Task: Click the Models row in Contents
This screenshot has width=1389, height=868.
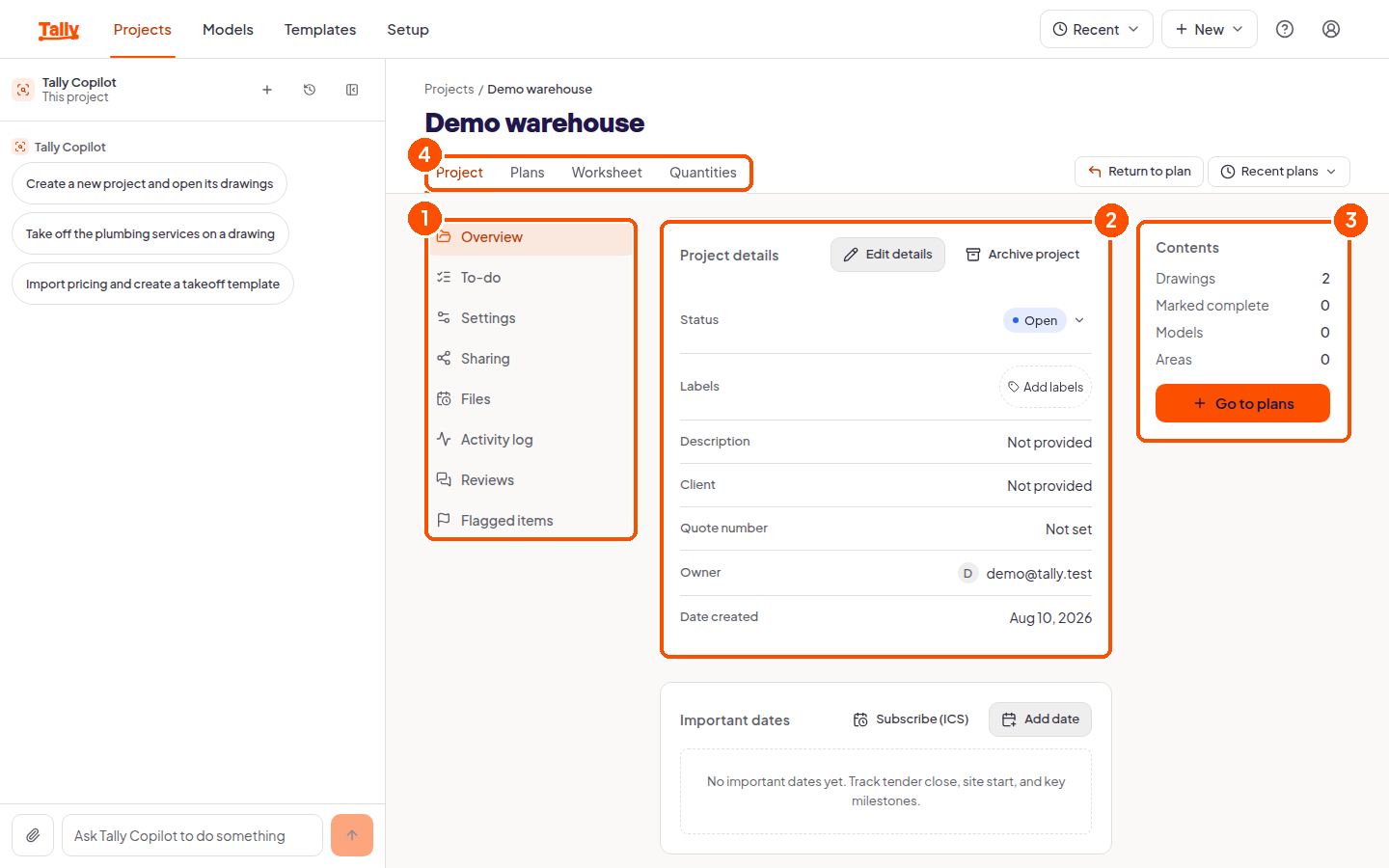Action: click(x=1242, y=333)
